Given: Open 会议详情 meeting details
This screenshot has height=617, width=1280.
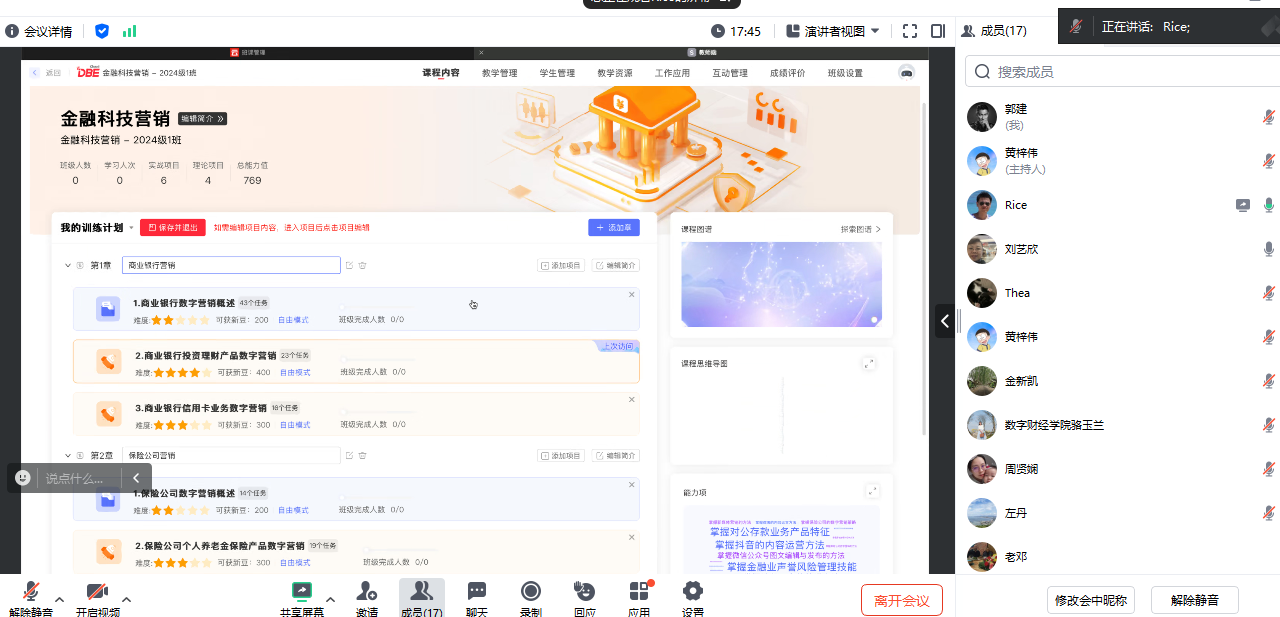Looking at the screenshot, I should (39, 31).
